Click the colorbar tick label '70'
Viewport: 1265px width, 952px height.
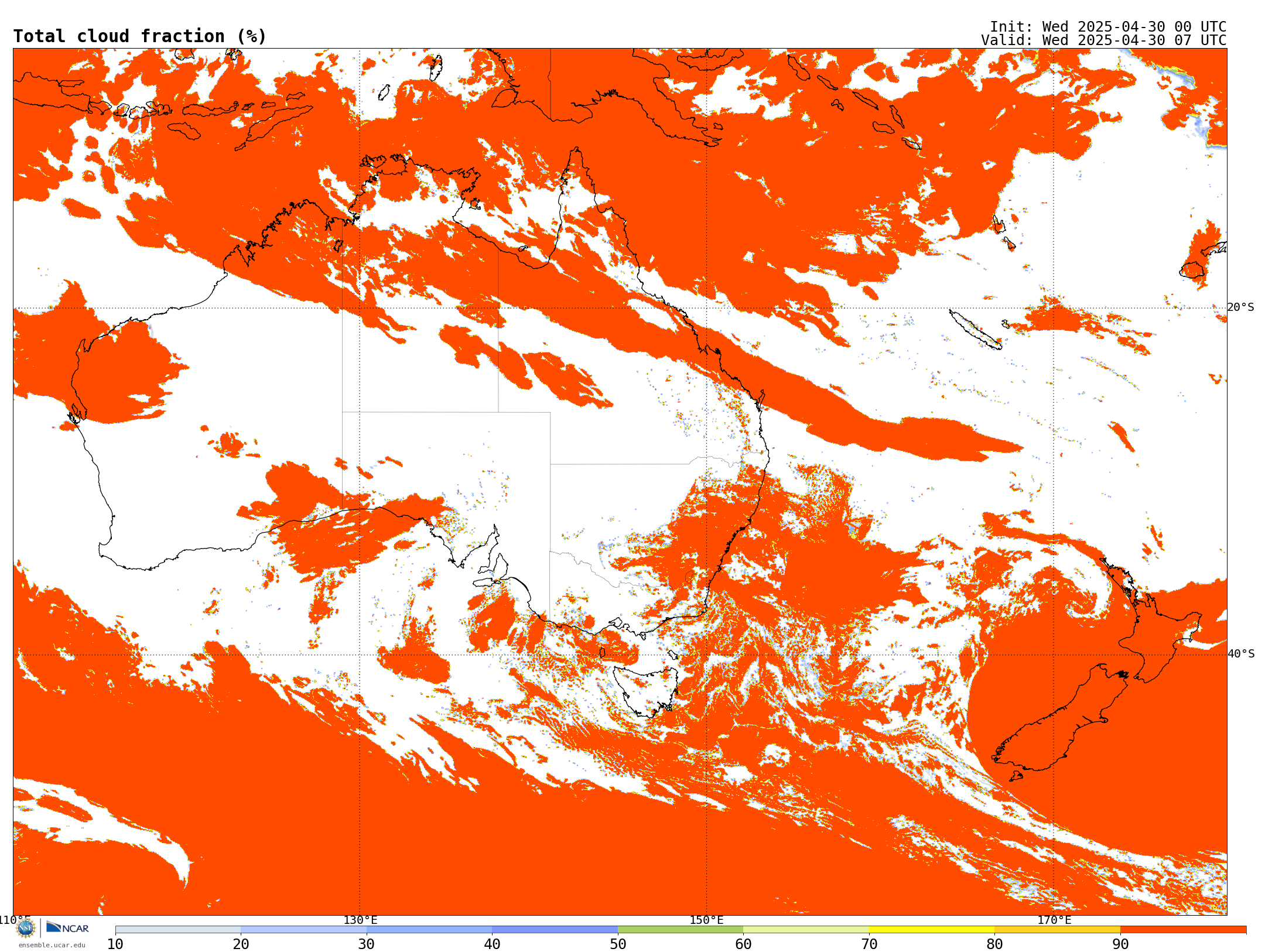(x=869, y=944)
